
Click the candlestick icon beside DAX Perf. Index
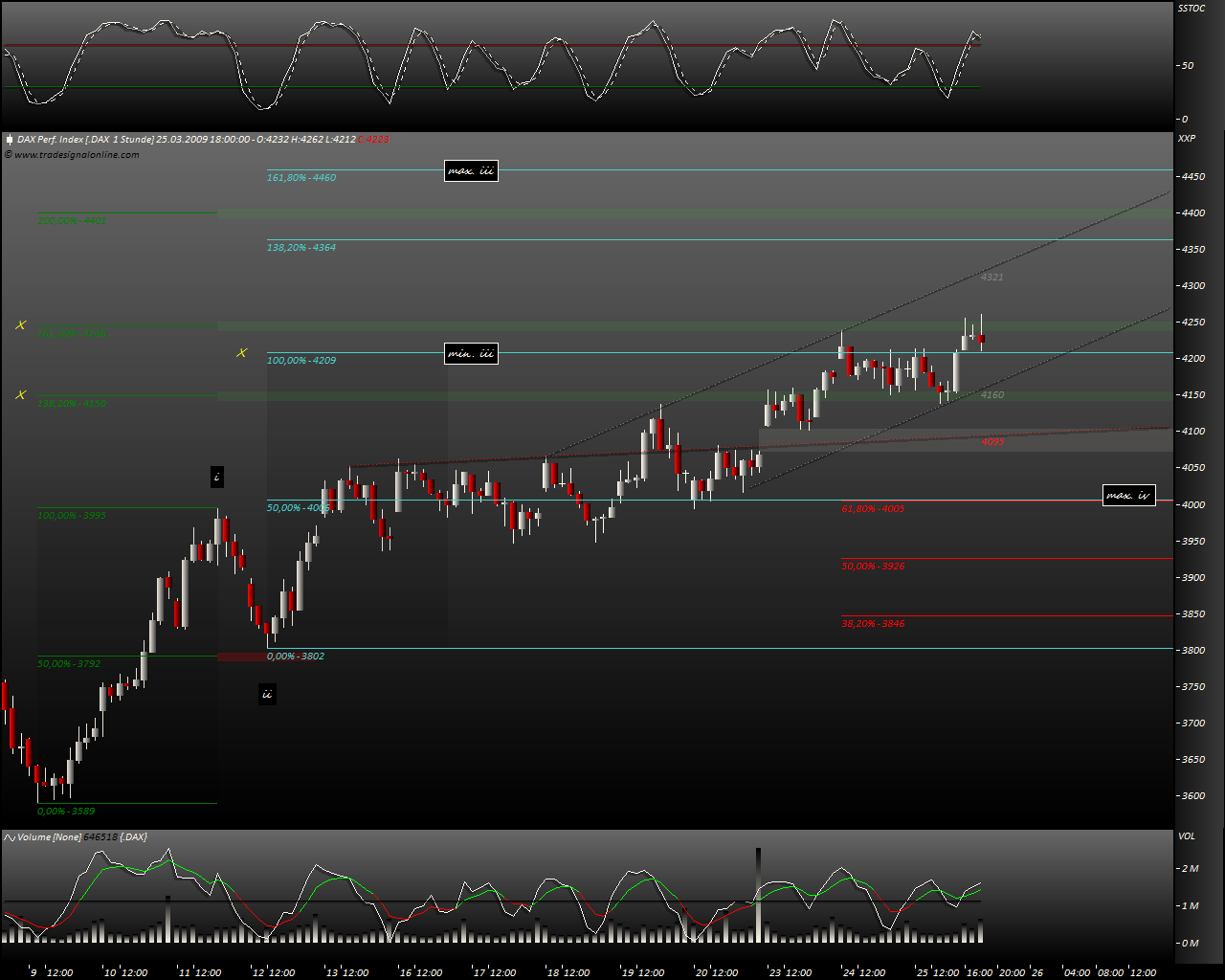(x=9, y=140)
